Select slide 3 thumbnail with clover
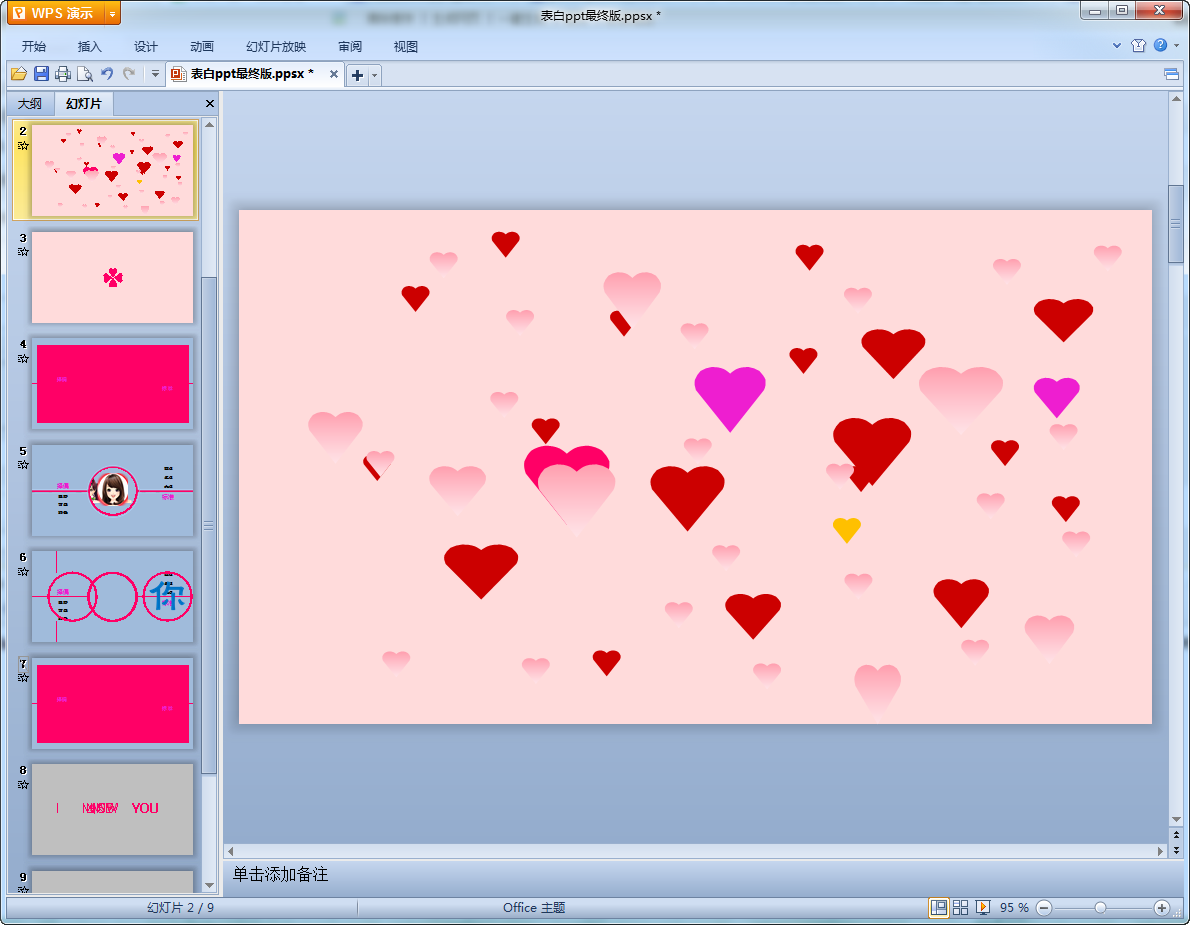 [112, 277]
